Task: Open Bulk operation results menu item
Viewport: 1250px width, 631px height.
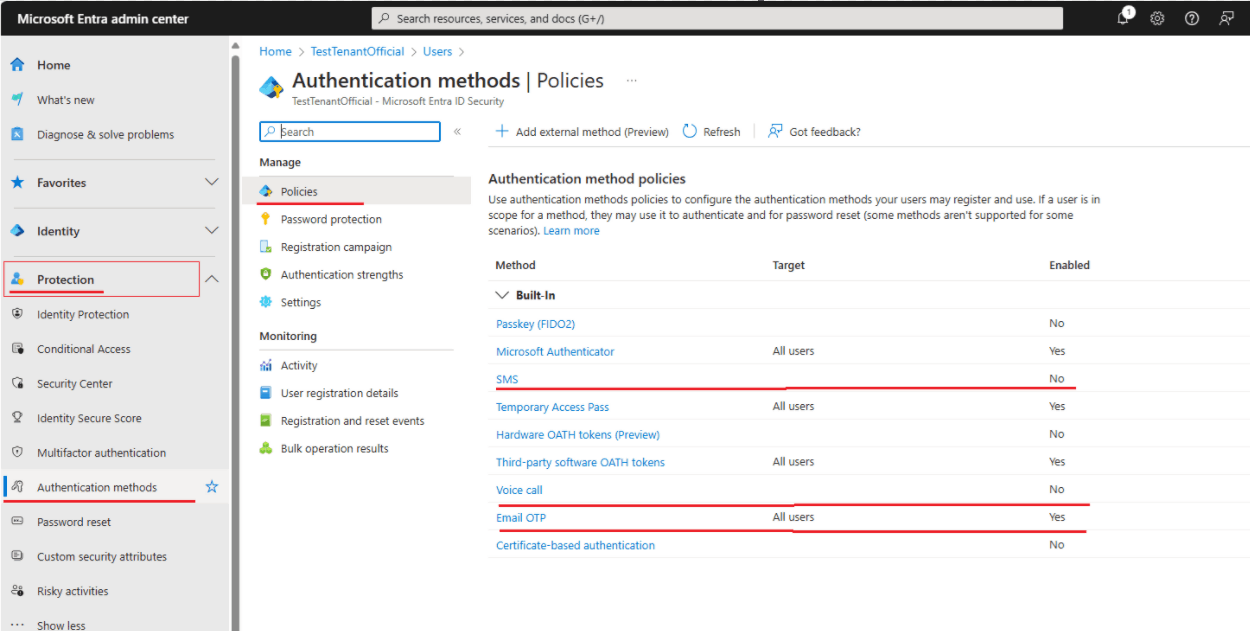Action: tap(334, 448)
